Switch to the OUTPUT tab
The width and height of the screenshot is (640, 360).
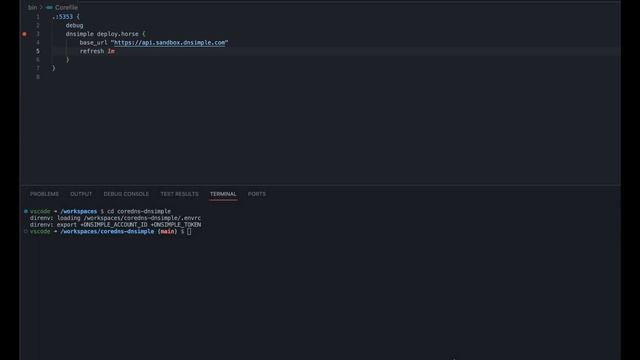click(x=81, y=194)
